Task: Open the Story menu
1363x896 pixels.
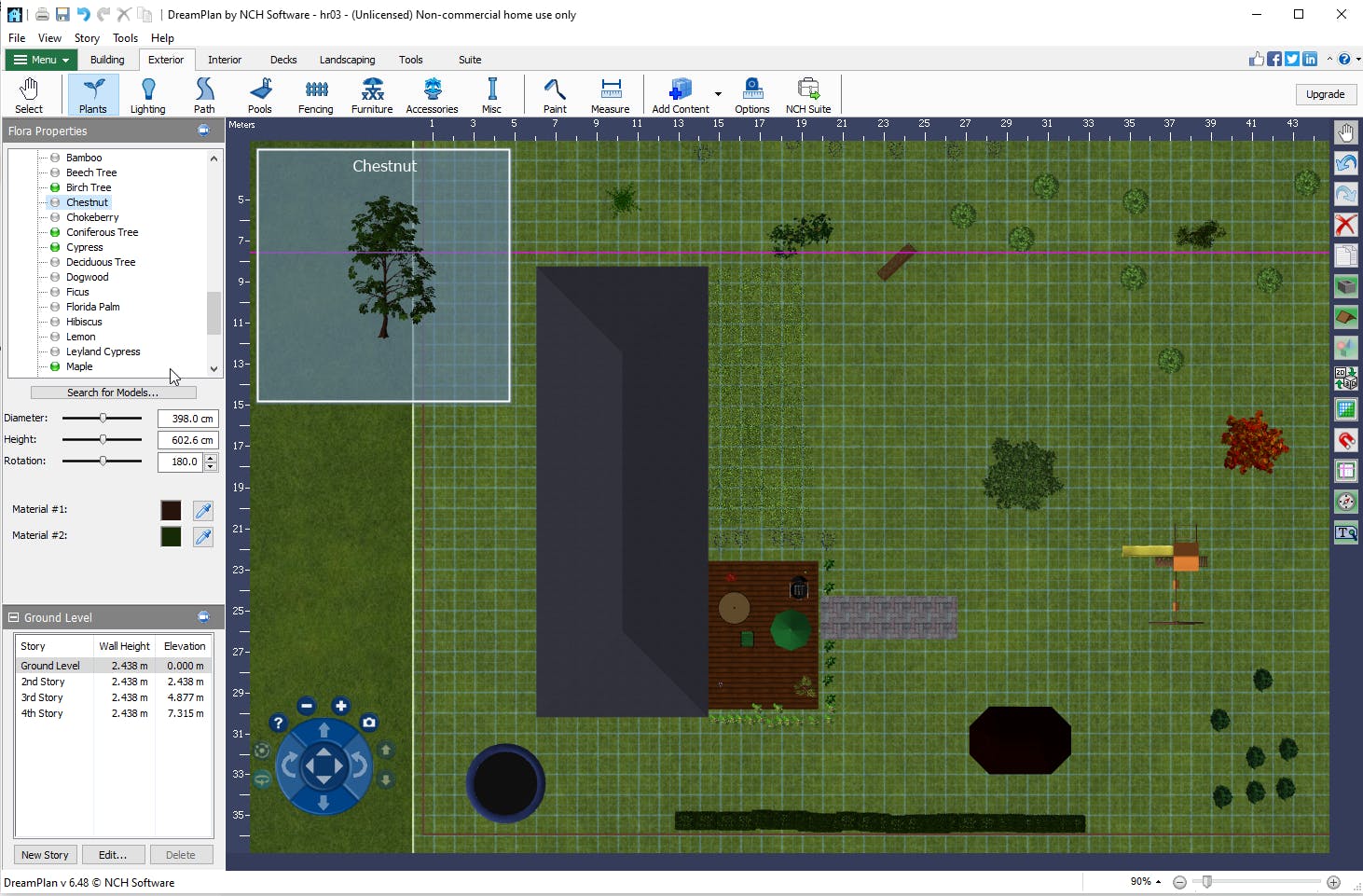Action: pos(87,38)
